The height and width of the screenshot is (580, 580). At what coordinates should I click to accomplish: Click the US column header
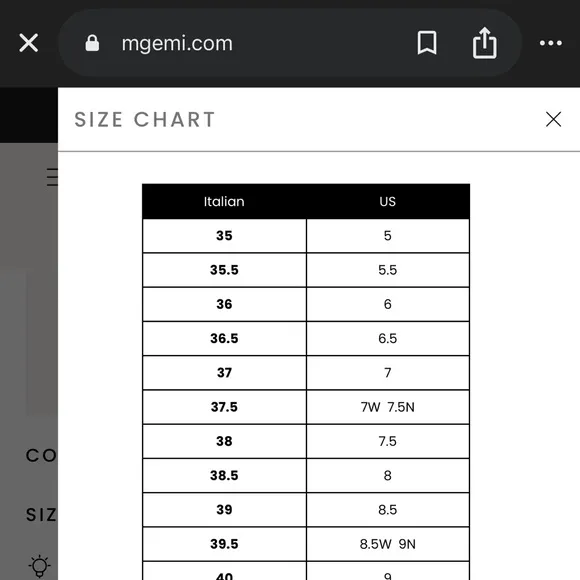(x=388, y=202)
